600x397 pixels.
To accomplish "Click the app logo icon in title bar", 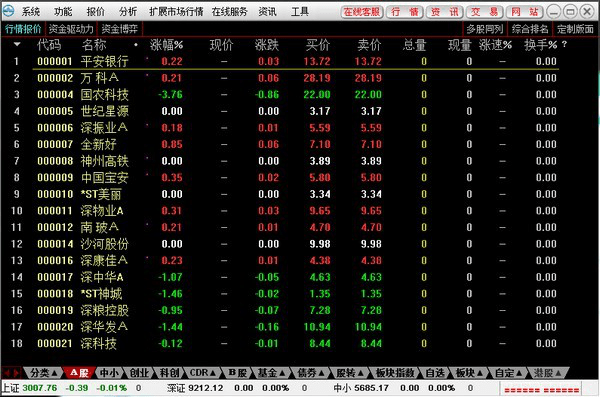I will point(8,11).
